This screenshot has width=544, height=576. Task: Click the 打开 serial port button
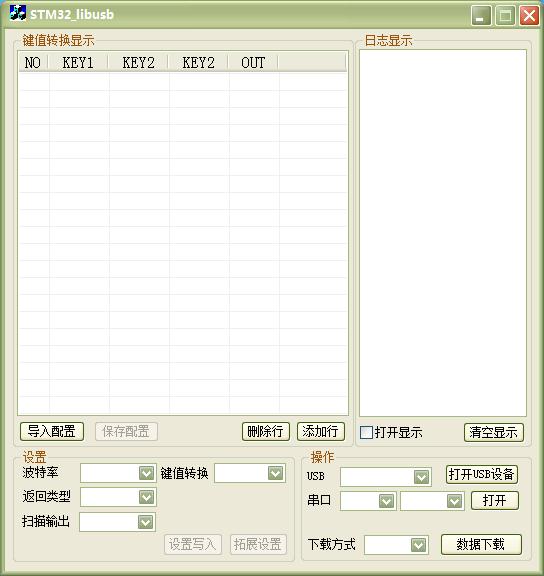(x=495, y=500)
